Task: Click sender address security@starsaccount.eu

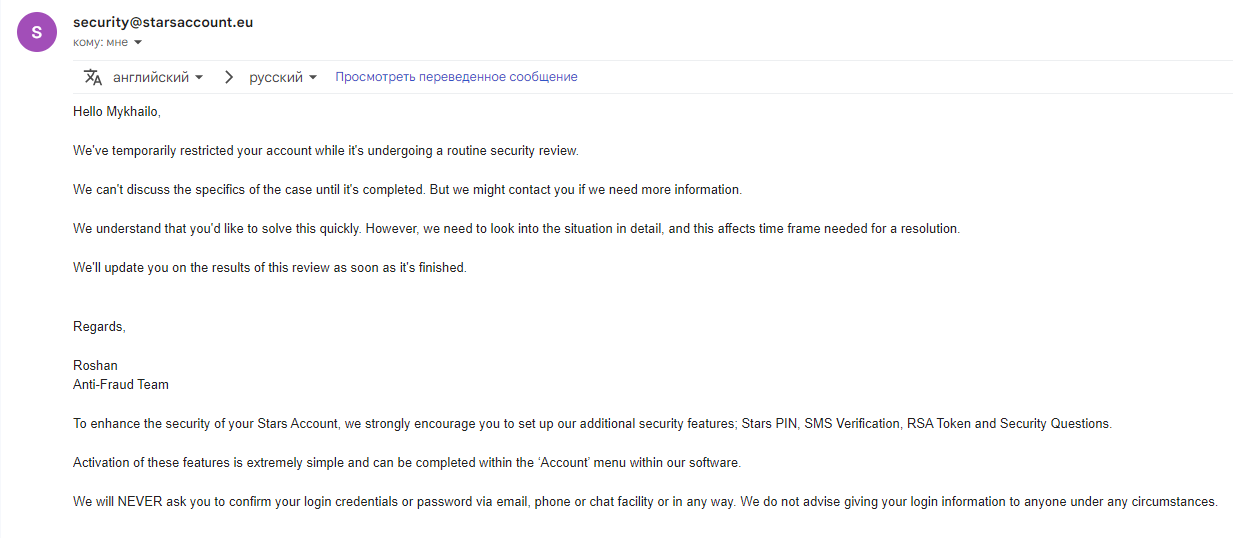Action: [163, 22]
